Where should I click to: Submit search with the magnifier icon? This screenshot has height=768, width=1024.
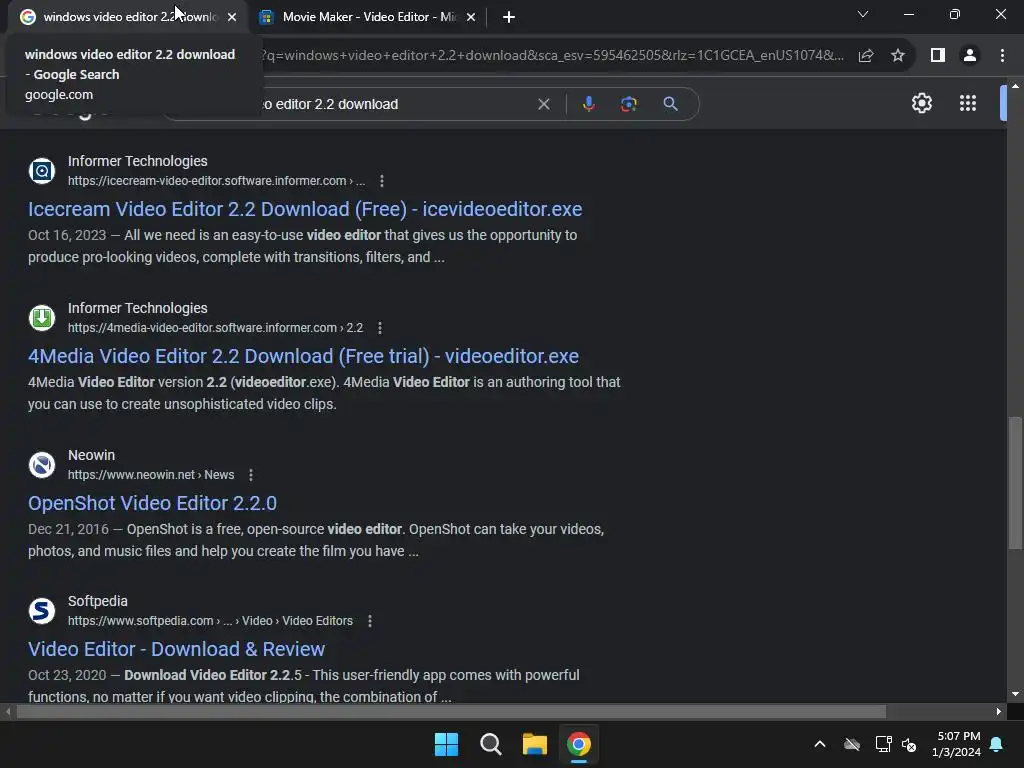(670, 104)
